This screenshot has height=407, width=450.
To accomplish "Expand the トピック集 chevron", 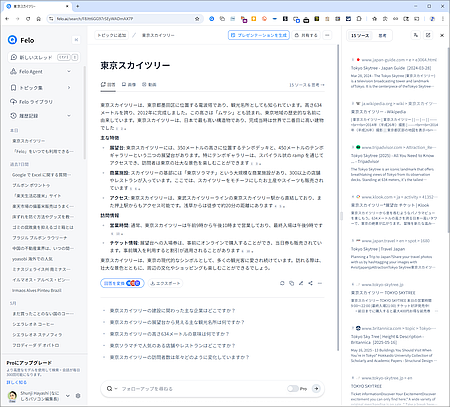I will pos(69,88).
